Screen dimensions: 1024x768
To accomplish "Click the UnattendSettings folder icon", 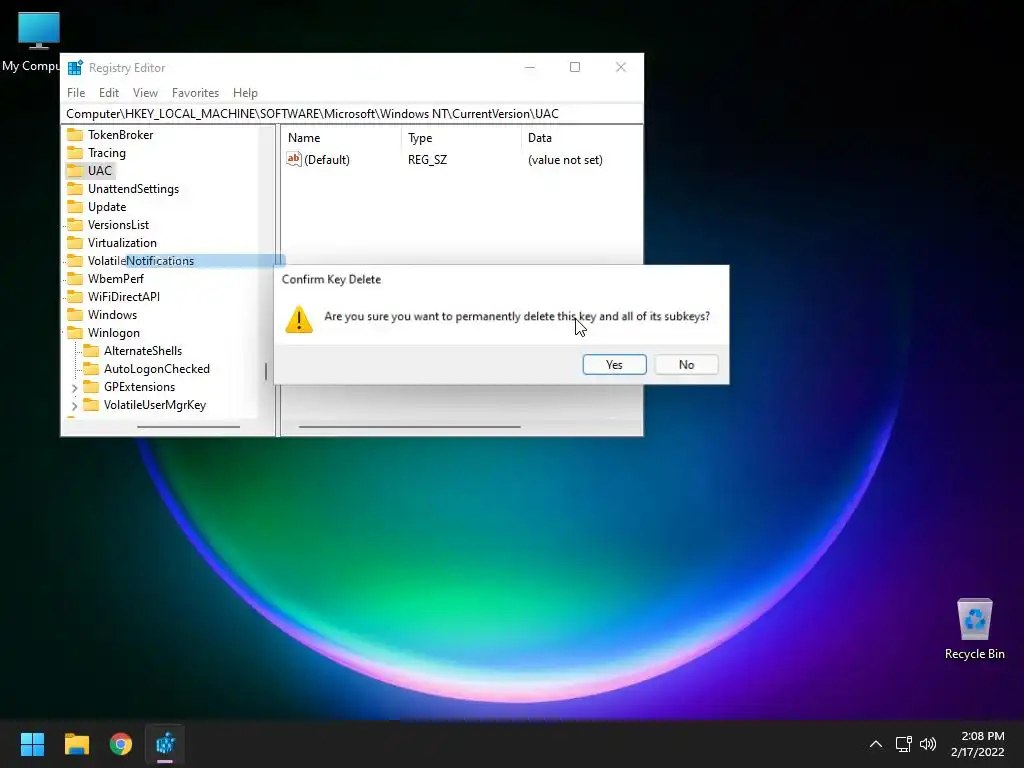I will [75, 189].
